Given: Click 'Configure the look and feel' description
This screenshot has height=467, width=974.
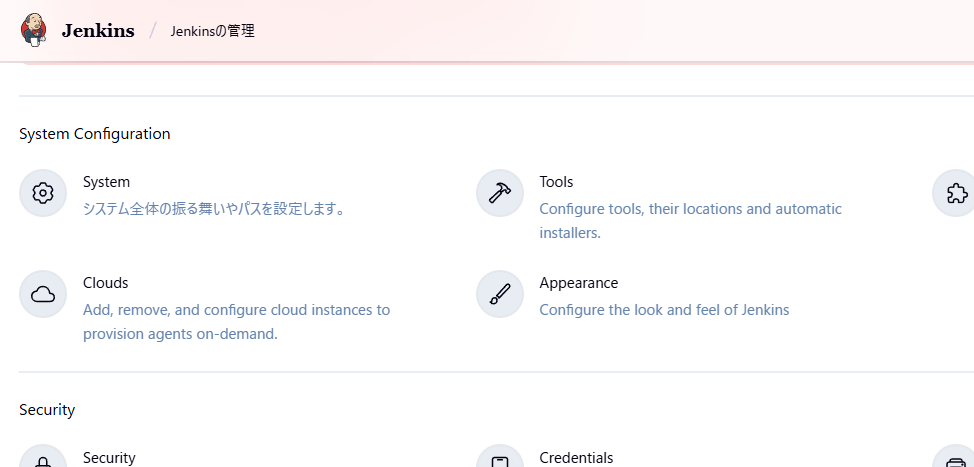Looking at the screenshot, I should pos(664,310).
